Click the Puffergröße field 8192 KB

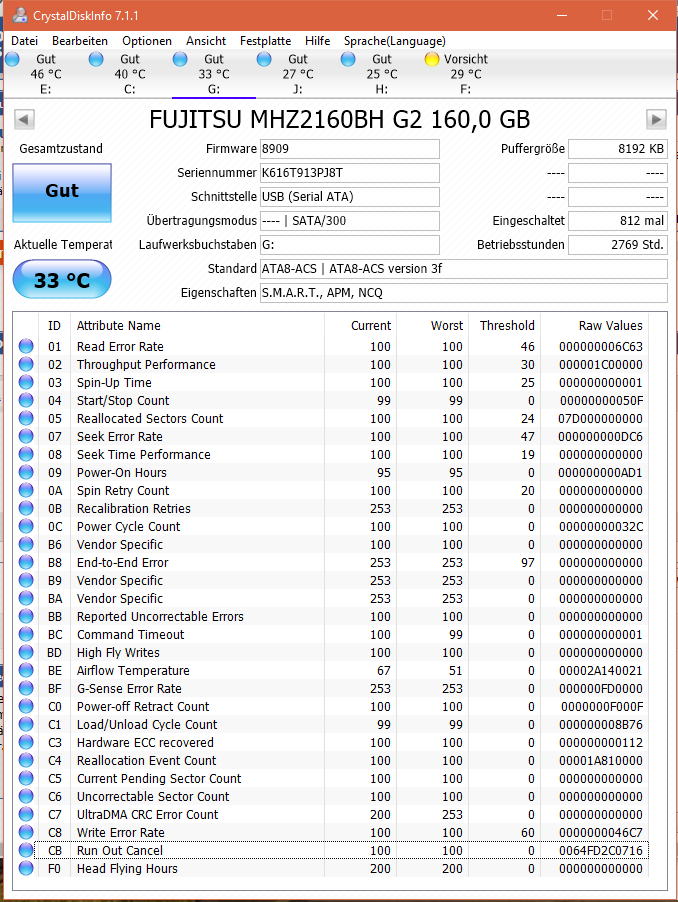pos(618,148)
